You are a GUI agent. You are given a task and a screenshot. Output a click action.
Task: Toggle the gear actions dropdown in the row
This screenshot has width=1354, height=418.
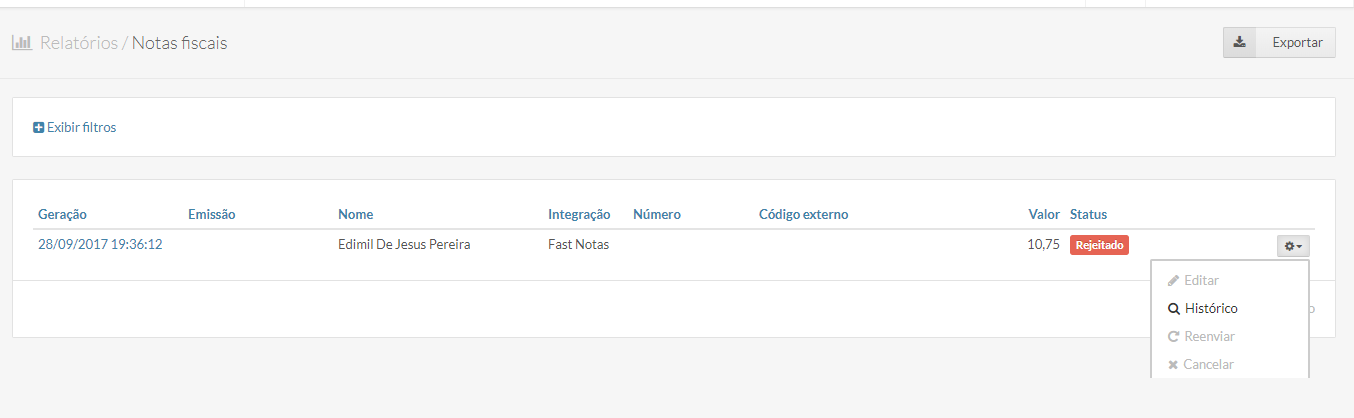tap(1293, 246)
